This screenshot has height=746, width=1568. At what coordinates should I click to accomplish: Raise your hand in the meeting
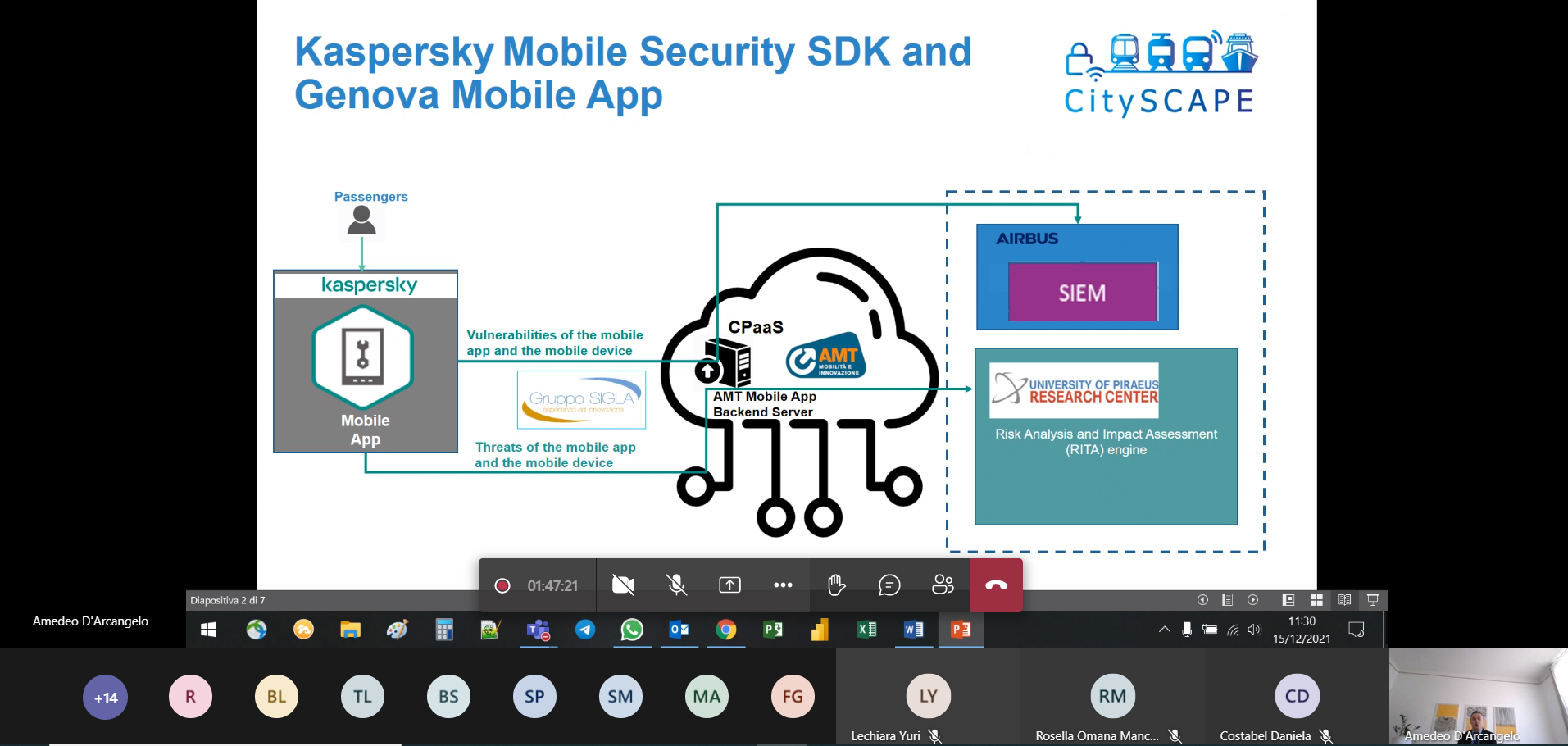tap(836, 585)
